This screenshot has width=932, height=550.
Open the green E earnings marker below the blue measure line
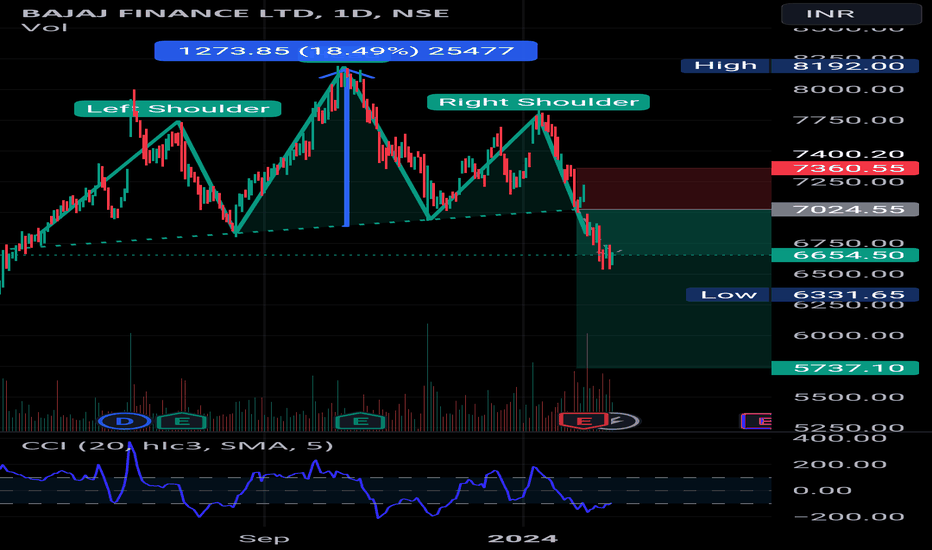(361, 422)
